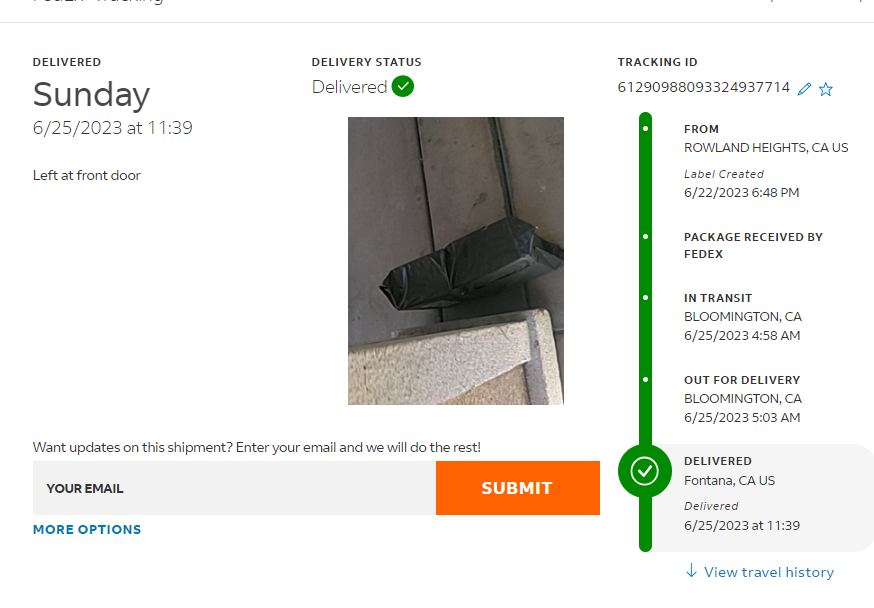The image size is (874, 608).
Task: Select the Package Received by FedEx timeline dot
Action: click(x=645, y=237)
